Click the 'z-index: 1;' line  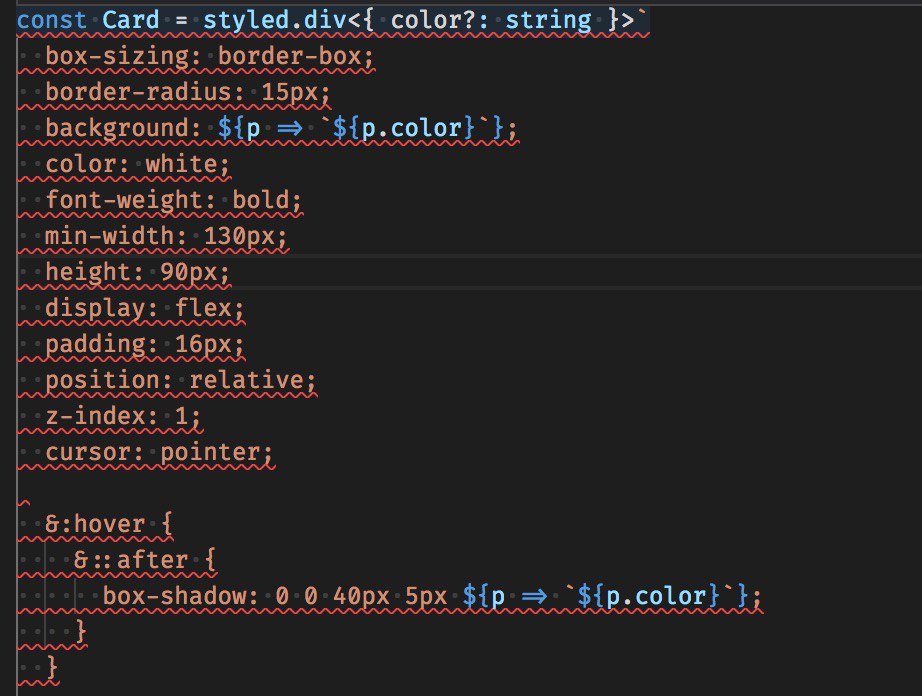[123, 416]
